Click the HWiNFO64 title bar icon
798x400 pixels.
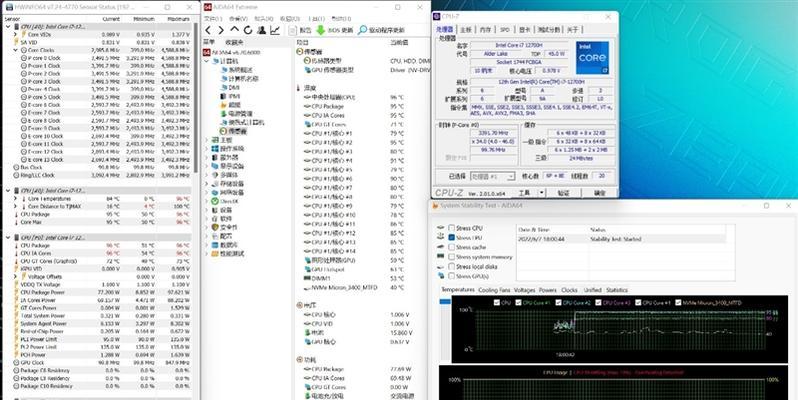8,7
